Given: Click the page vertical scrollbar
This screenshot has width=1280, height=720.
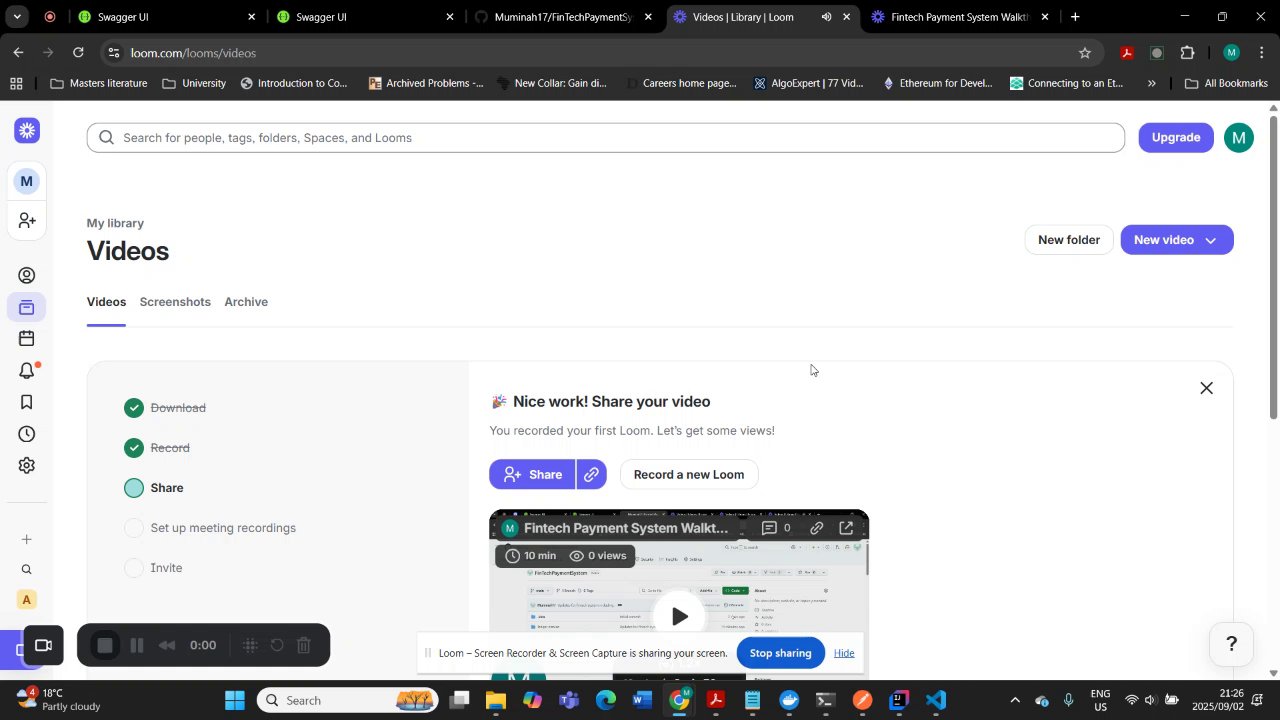Looking at the screenshot, I should coord(1273,268).
